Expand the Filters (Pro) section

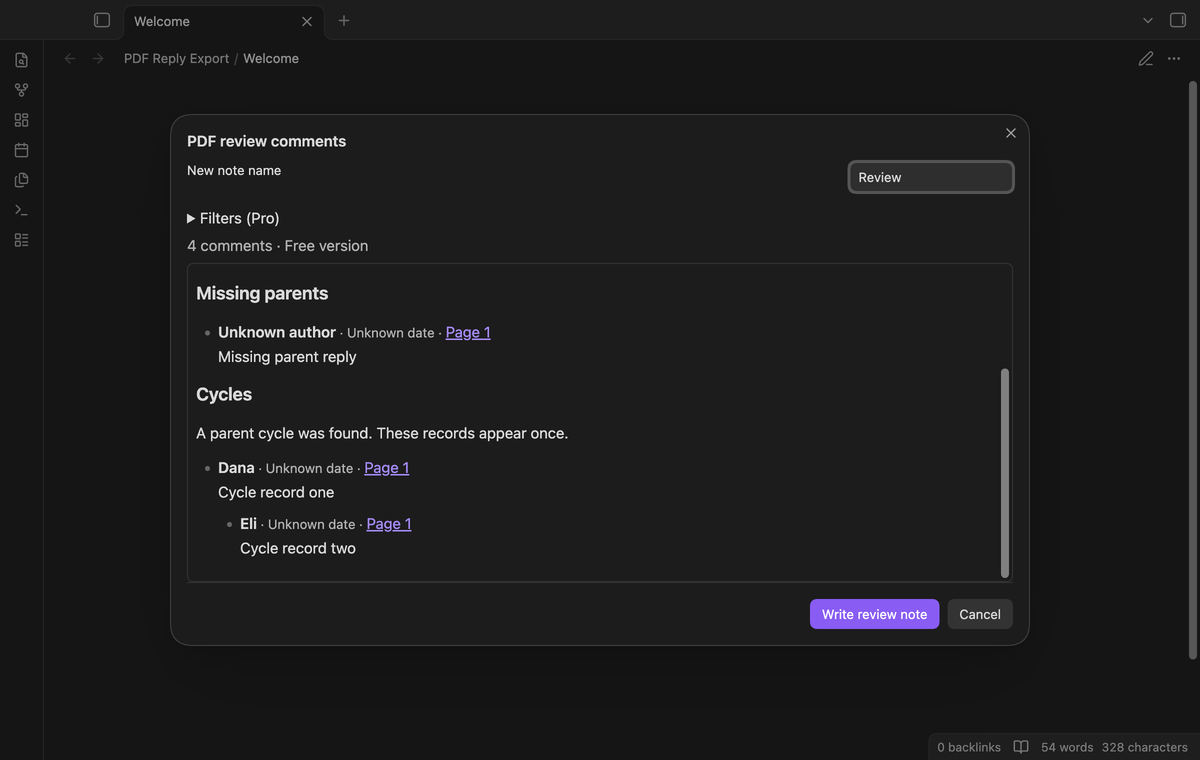(x=233, y=218)
